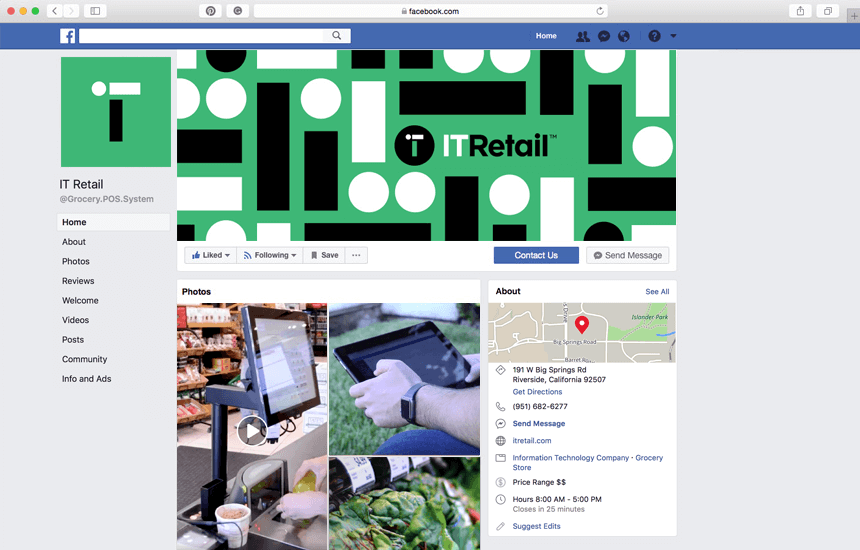Expand the Following dropdown
Screen dimensions: 860x550
[x=270, y=256]
